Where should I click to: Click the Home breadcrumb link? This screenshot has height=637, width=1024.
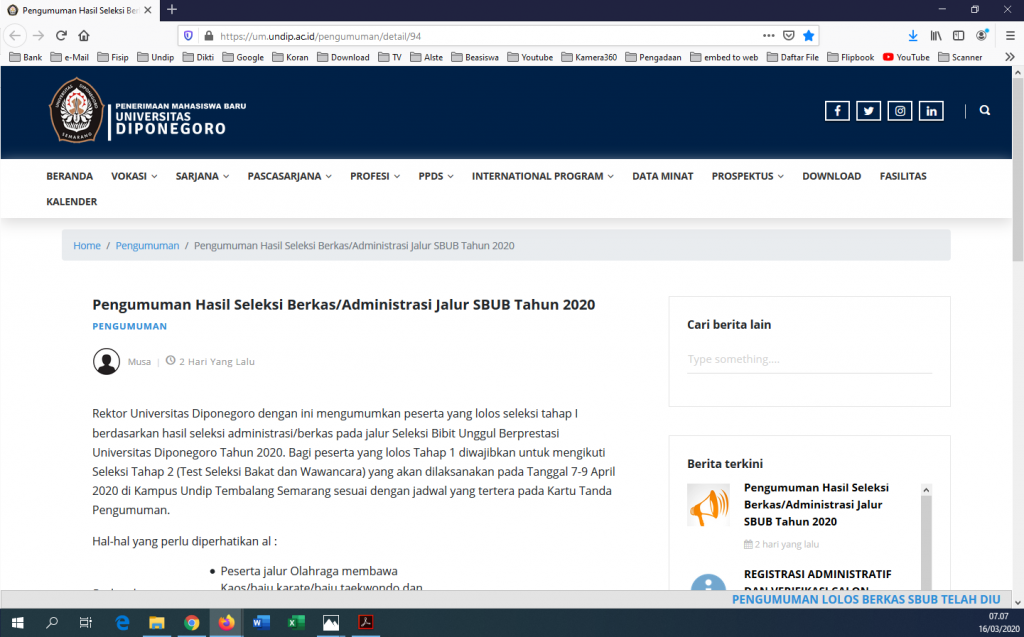(x=87, y=245)
